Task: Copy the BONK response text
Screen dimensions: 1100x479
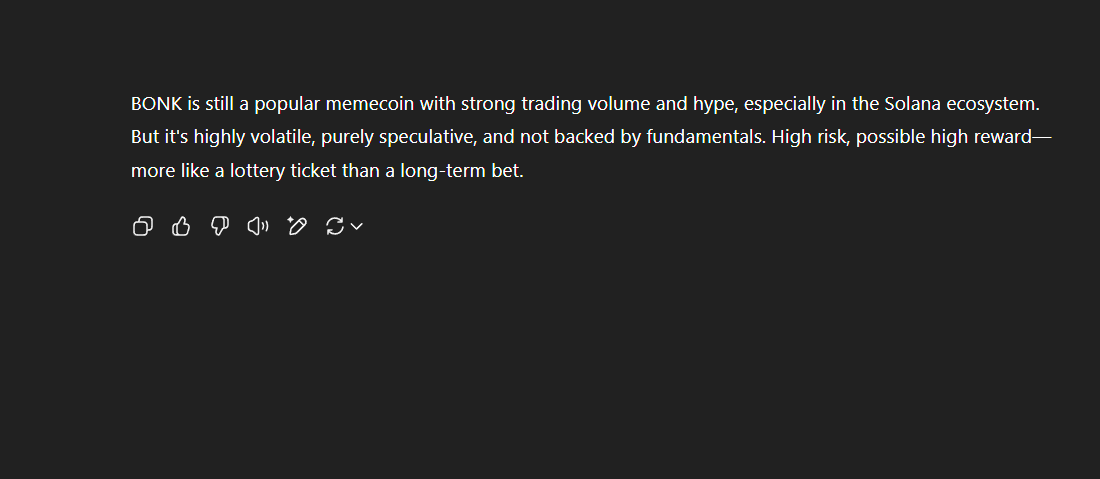Action: pos(142,226)
